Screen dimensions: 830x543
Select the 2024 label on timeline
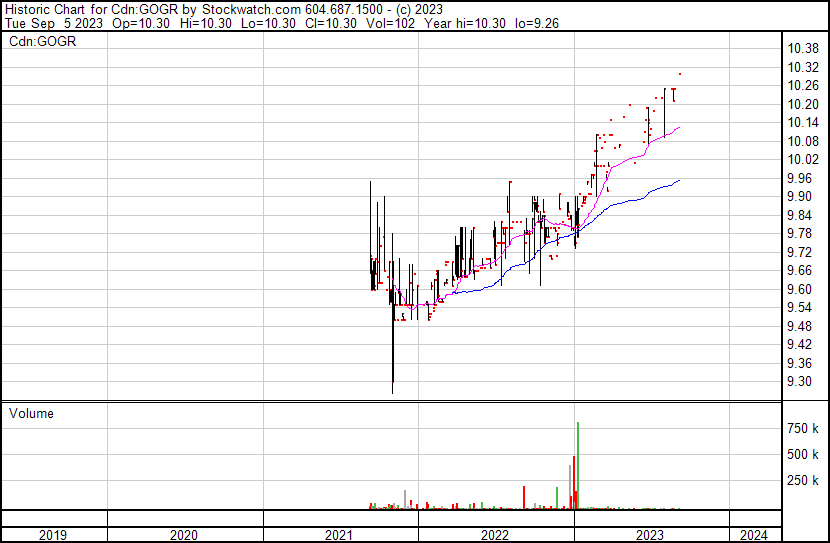coord(754,535)
